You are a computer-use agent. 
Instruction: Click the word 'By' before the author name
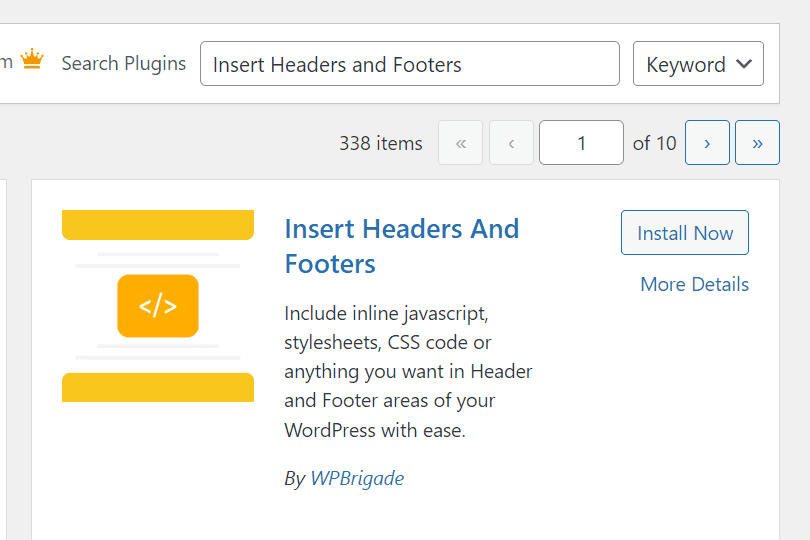pyautogui.click(x=294, y=478)
